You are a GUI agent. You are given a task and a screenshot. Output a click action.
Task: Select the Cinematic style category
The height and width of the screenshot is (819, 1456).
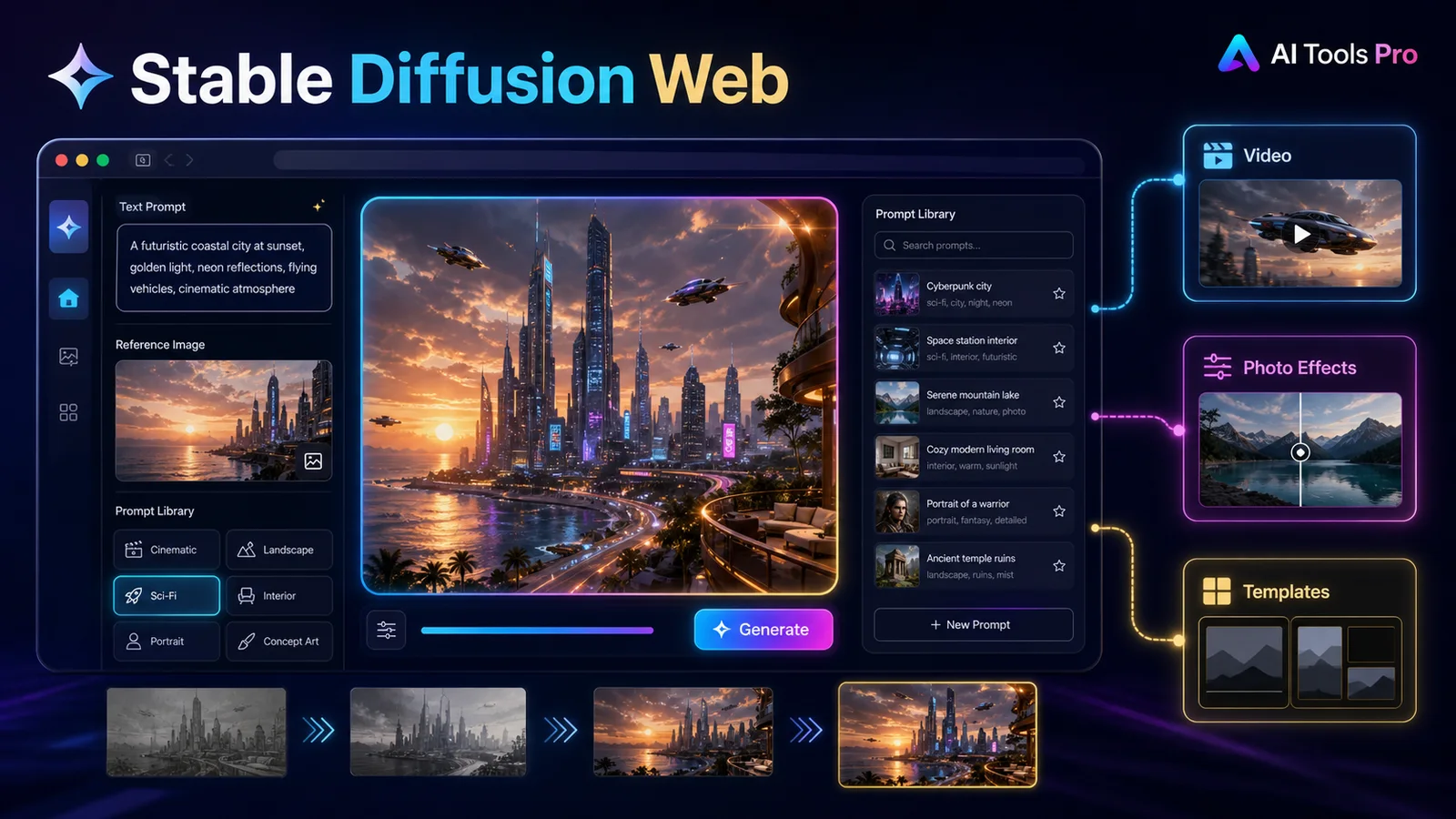(167, 550)
